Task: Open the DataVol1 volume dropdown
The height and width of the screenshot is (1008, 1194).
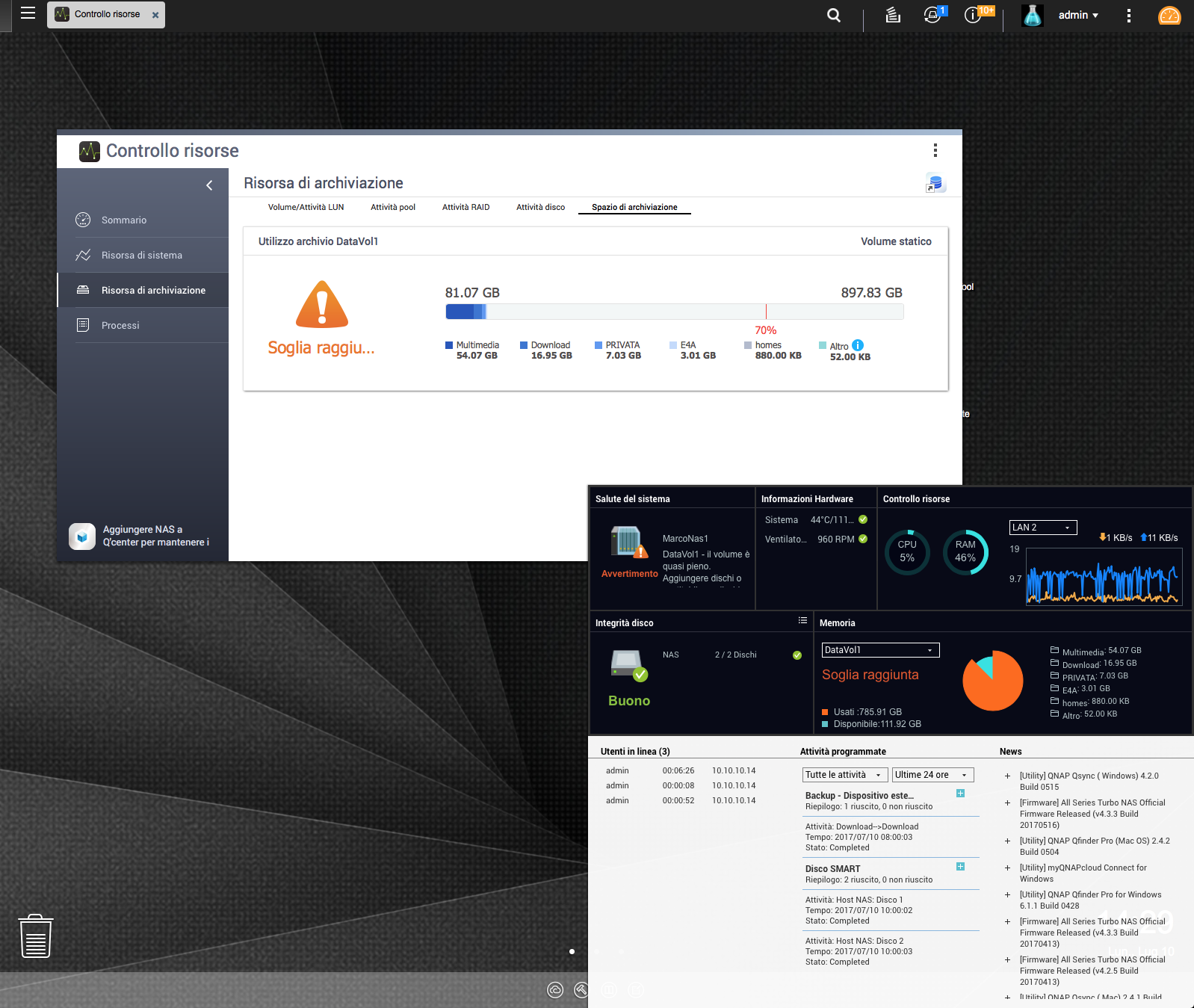Action: 880,650
